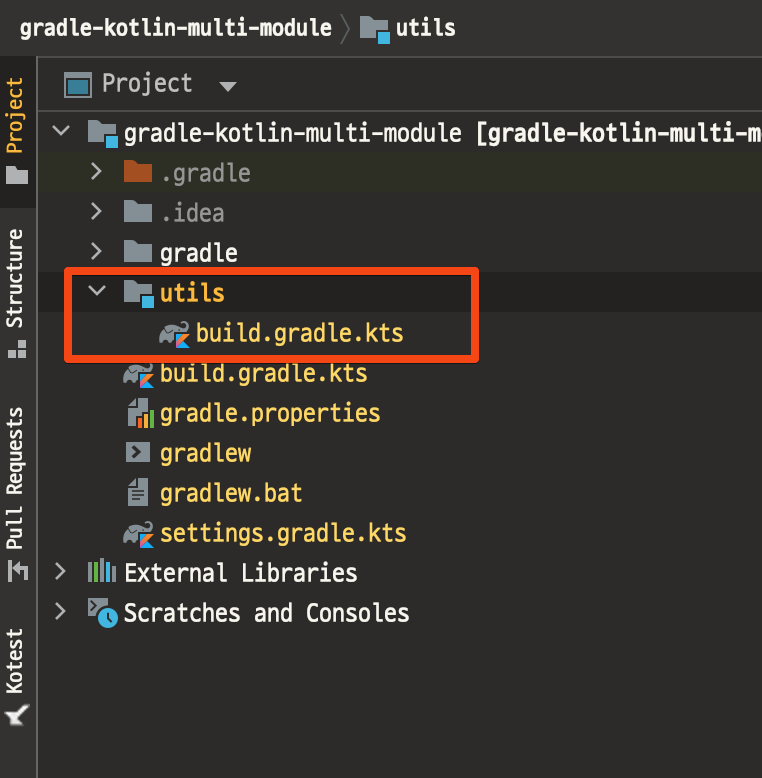Expand External Libraries node
762x778 pixels.
pos(60,572)
